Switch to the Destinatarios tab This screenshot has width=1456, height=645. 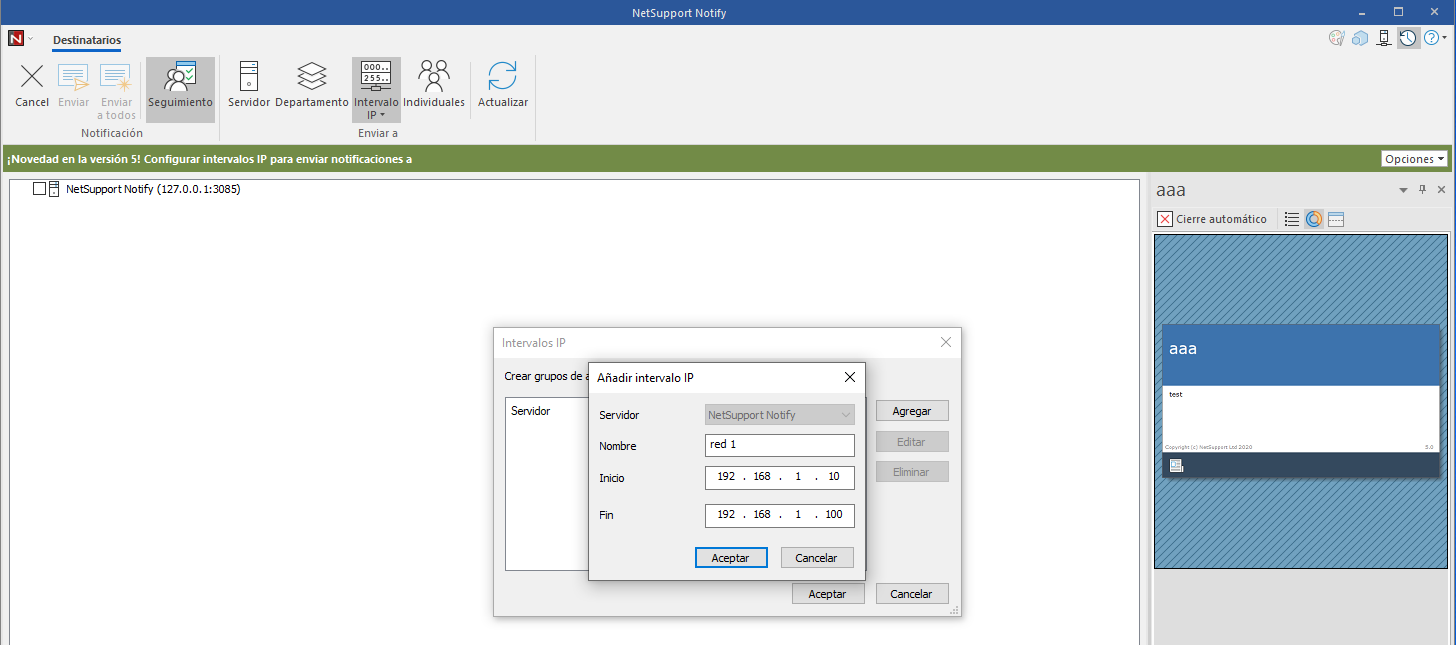[87, 40]
